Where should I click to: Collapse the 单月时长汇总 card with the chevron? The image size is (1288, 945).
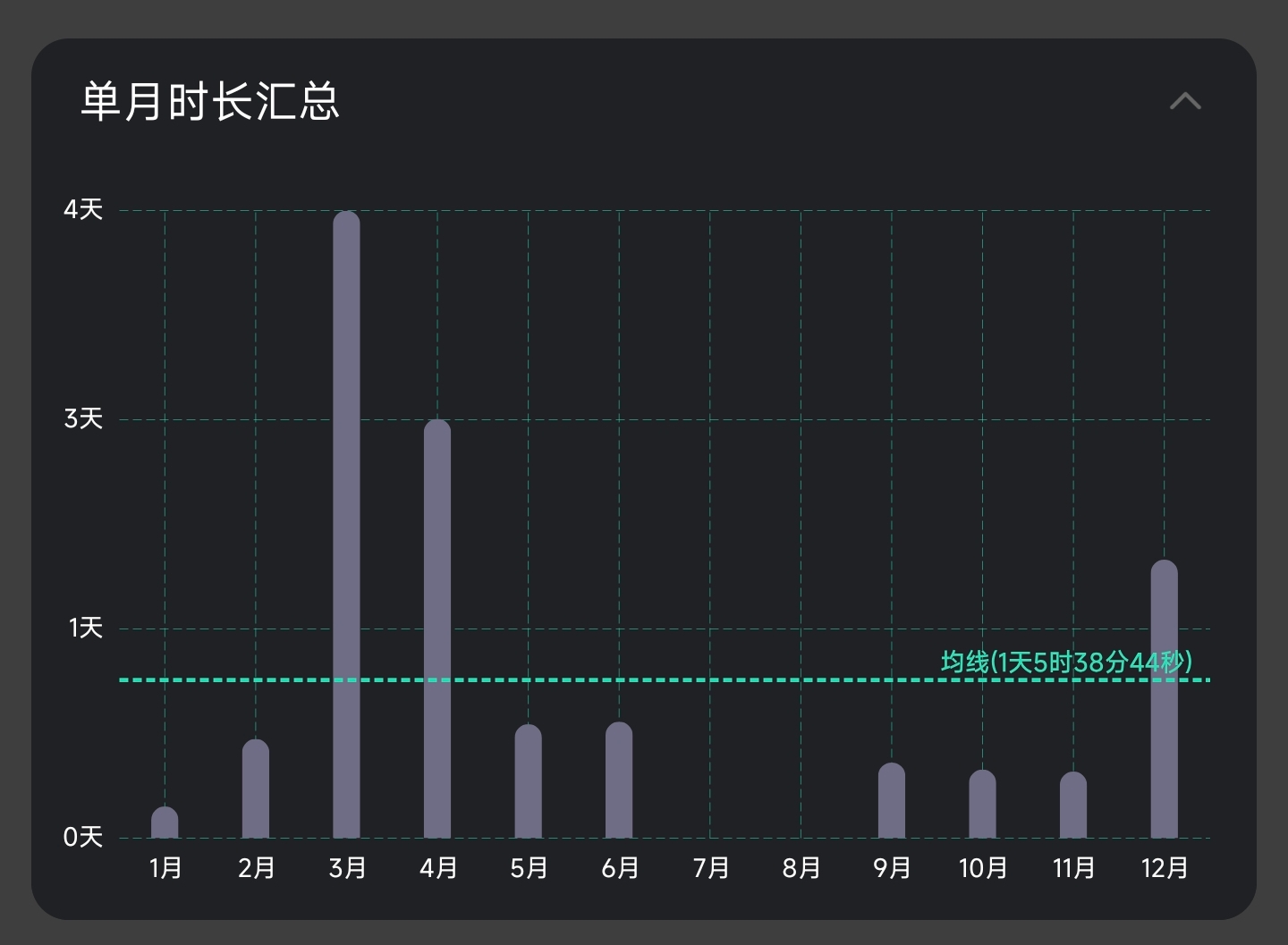[1185, 101]
